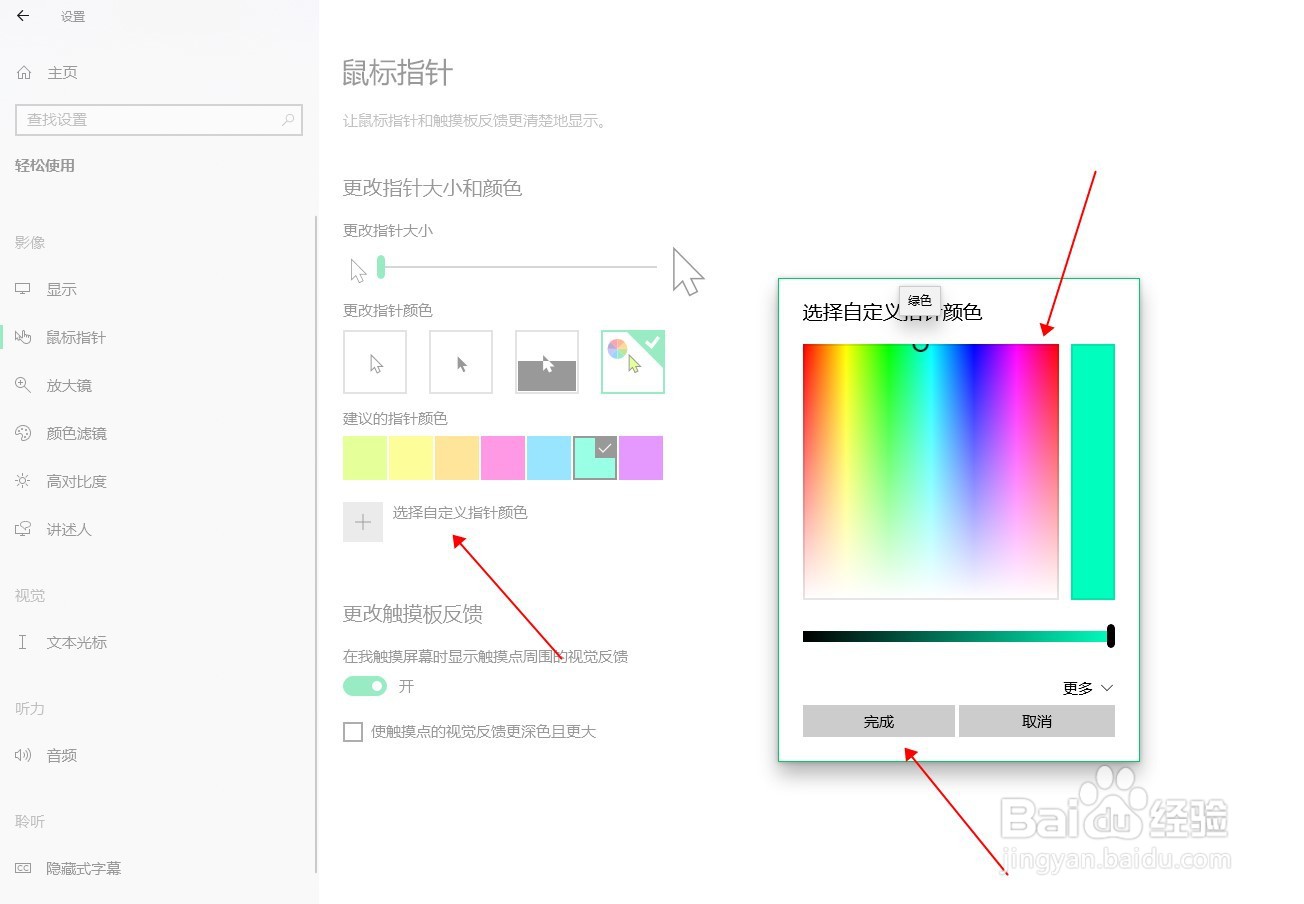Click the brightness value slider bar

[958, 636]
